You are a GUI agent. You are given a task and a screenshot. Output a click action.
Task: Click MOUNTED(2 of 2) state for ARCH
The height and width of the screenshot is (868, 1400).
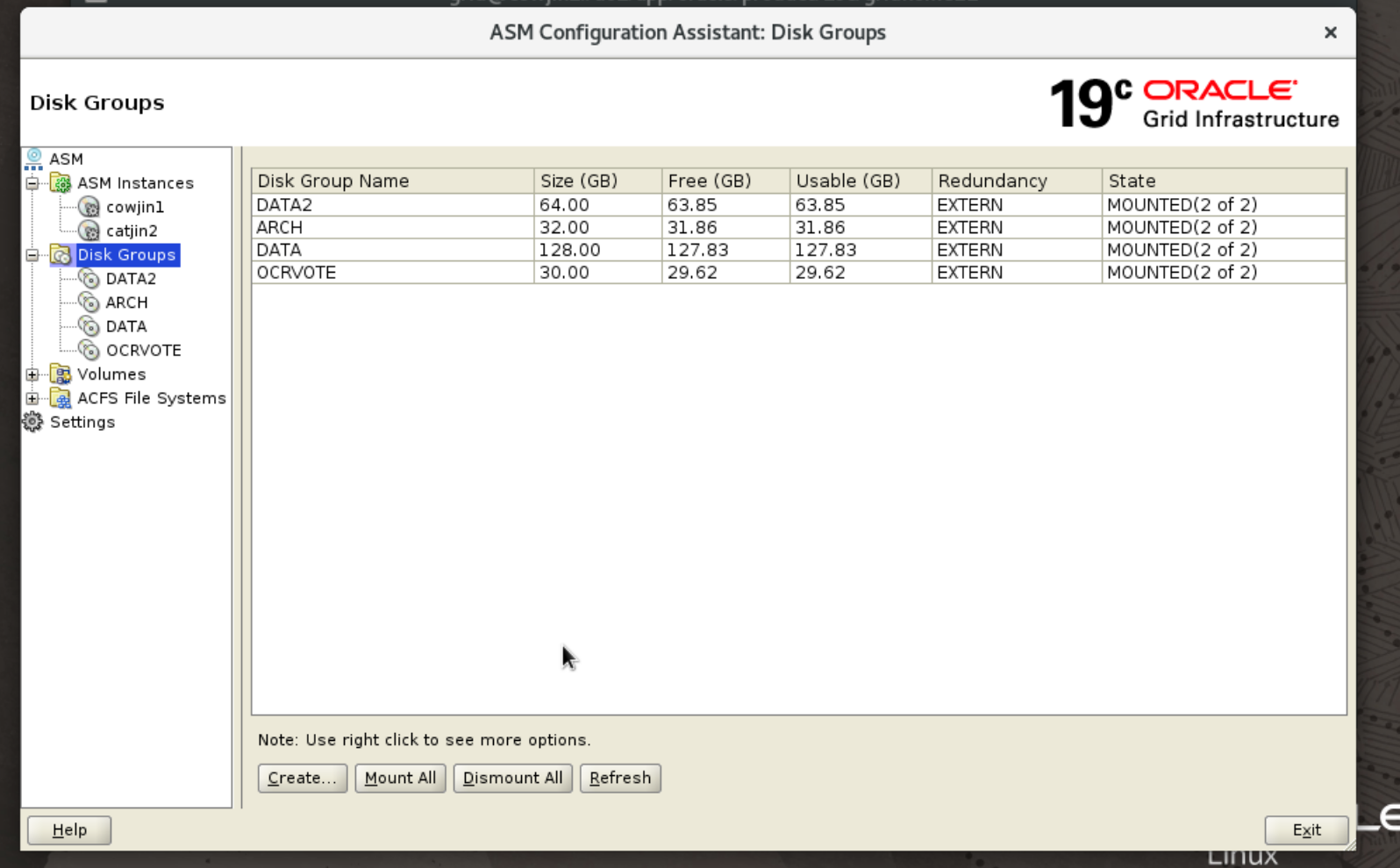coord(1224,227)
